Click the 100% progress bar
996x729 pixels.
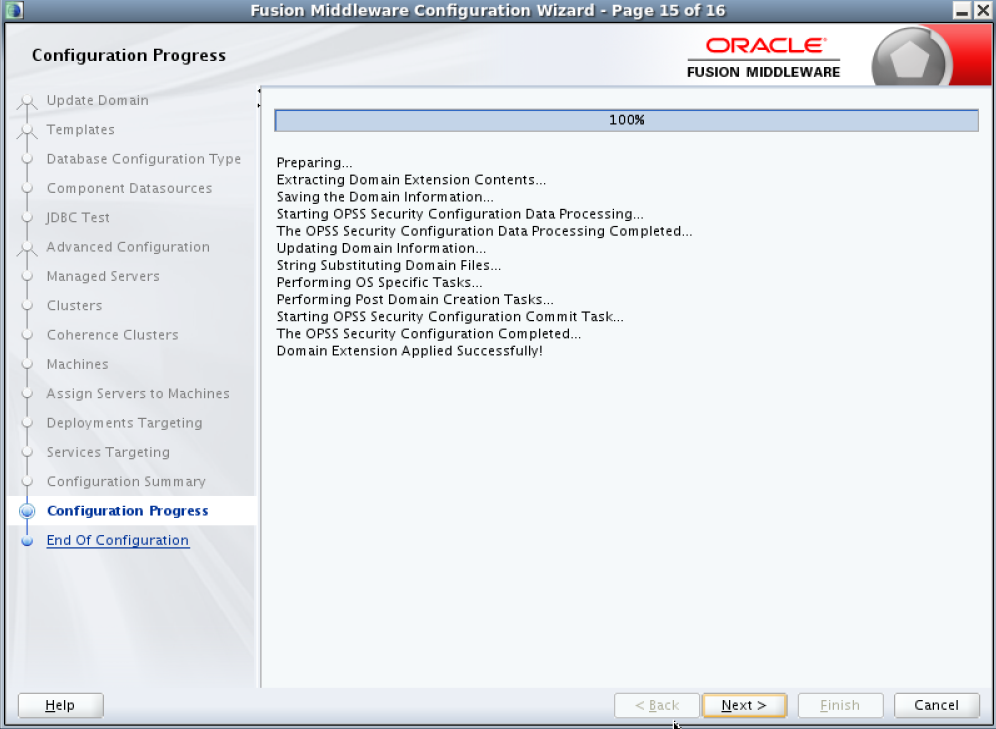626,120
